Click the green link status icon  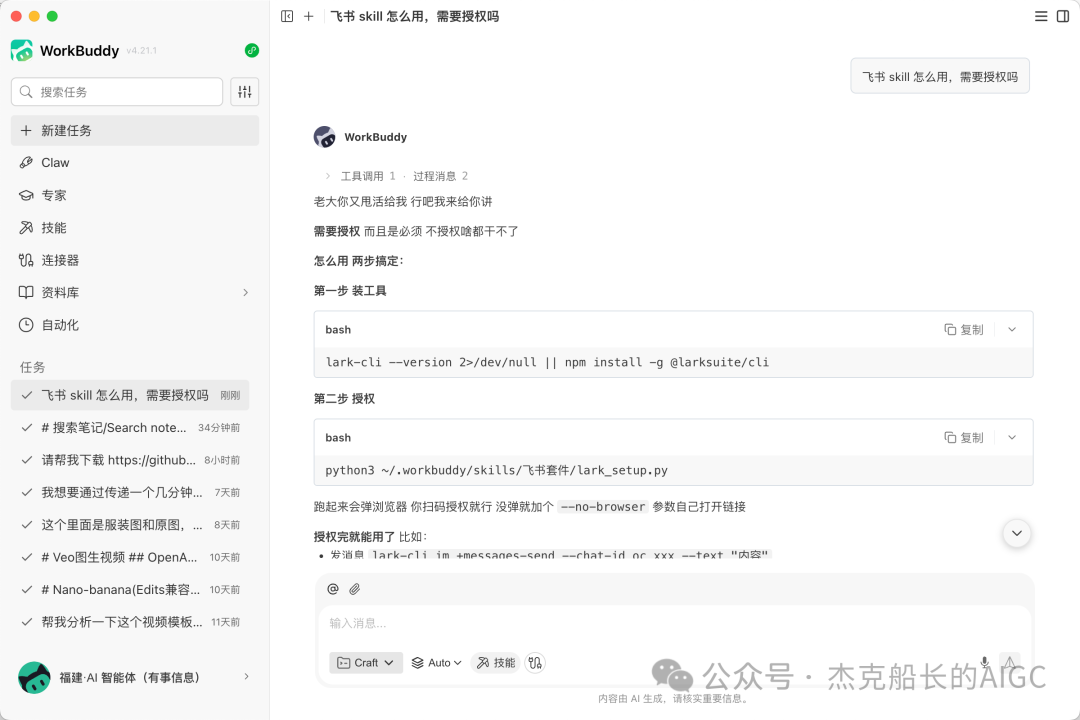click(251, 50)
